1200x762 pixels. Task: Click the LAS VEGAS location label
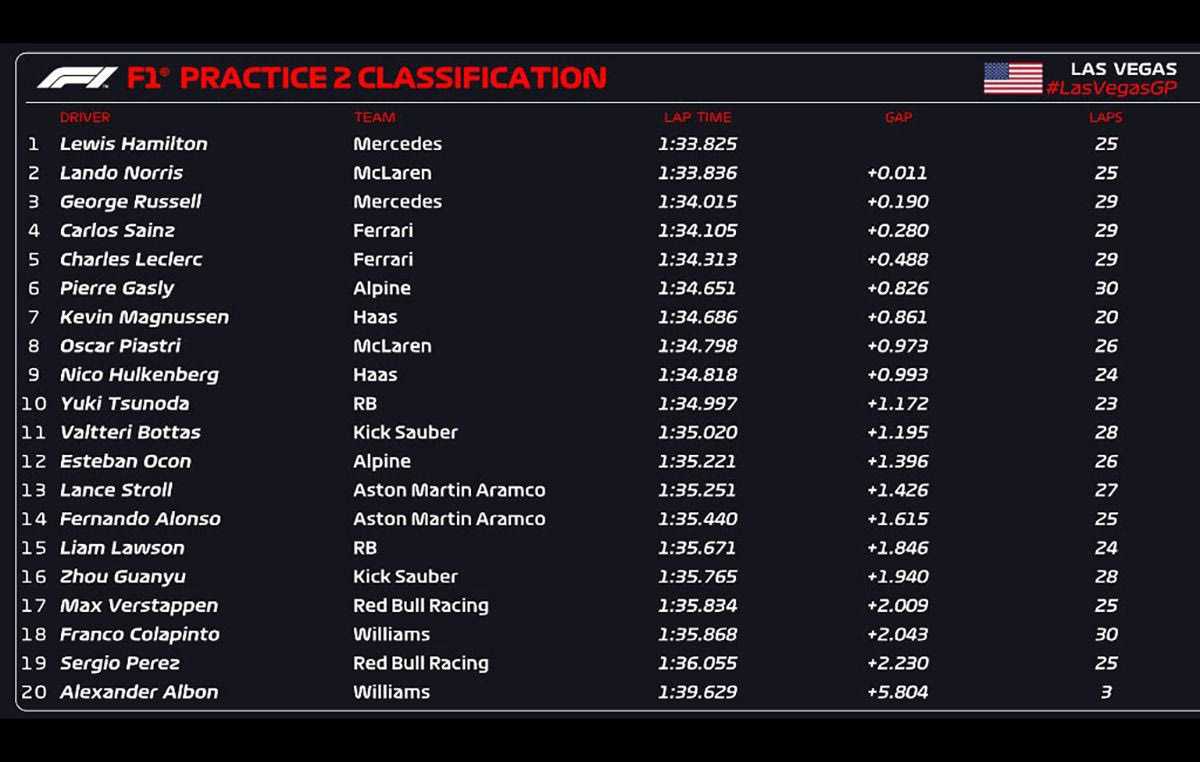1123,69
